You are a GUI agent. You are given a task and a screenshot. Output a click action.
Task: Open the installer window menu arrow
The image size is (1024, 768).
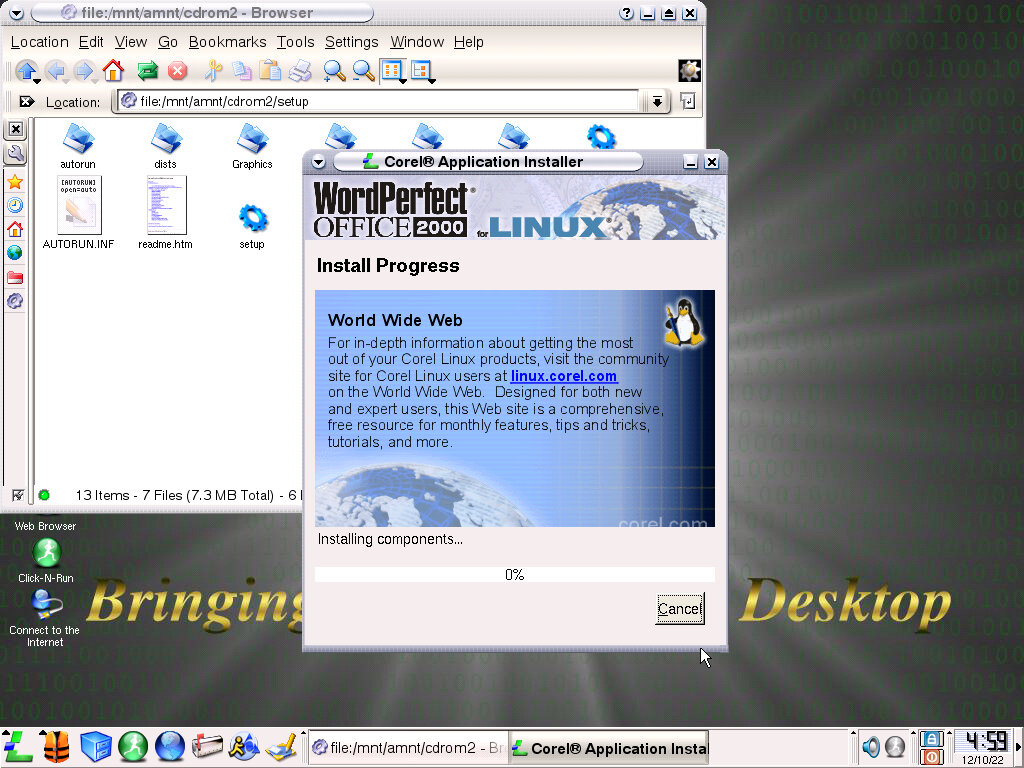[318, 162]
